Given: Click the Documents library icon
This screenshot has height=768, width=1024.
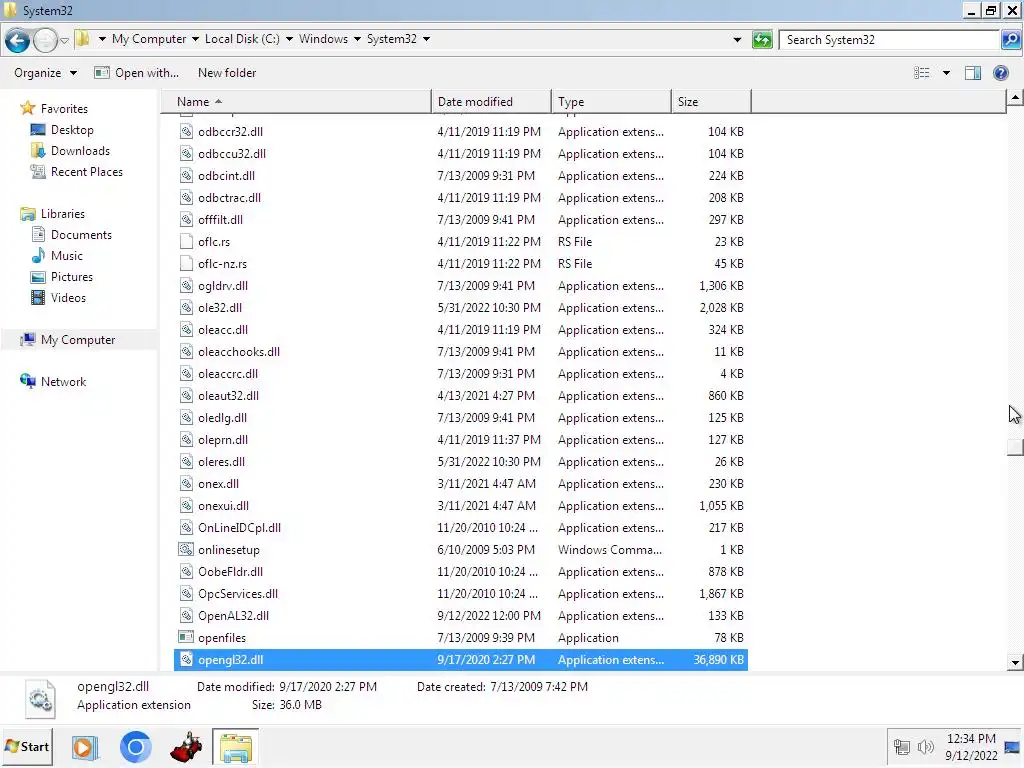Looking at the screenshot, I should [38, 235].
